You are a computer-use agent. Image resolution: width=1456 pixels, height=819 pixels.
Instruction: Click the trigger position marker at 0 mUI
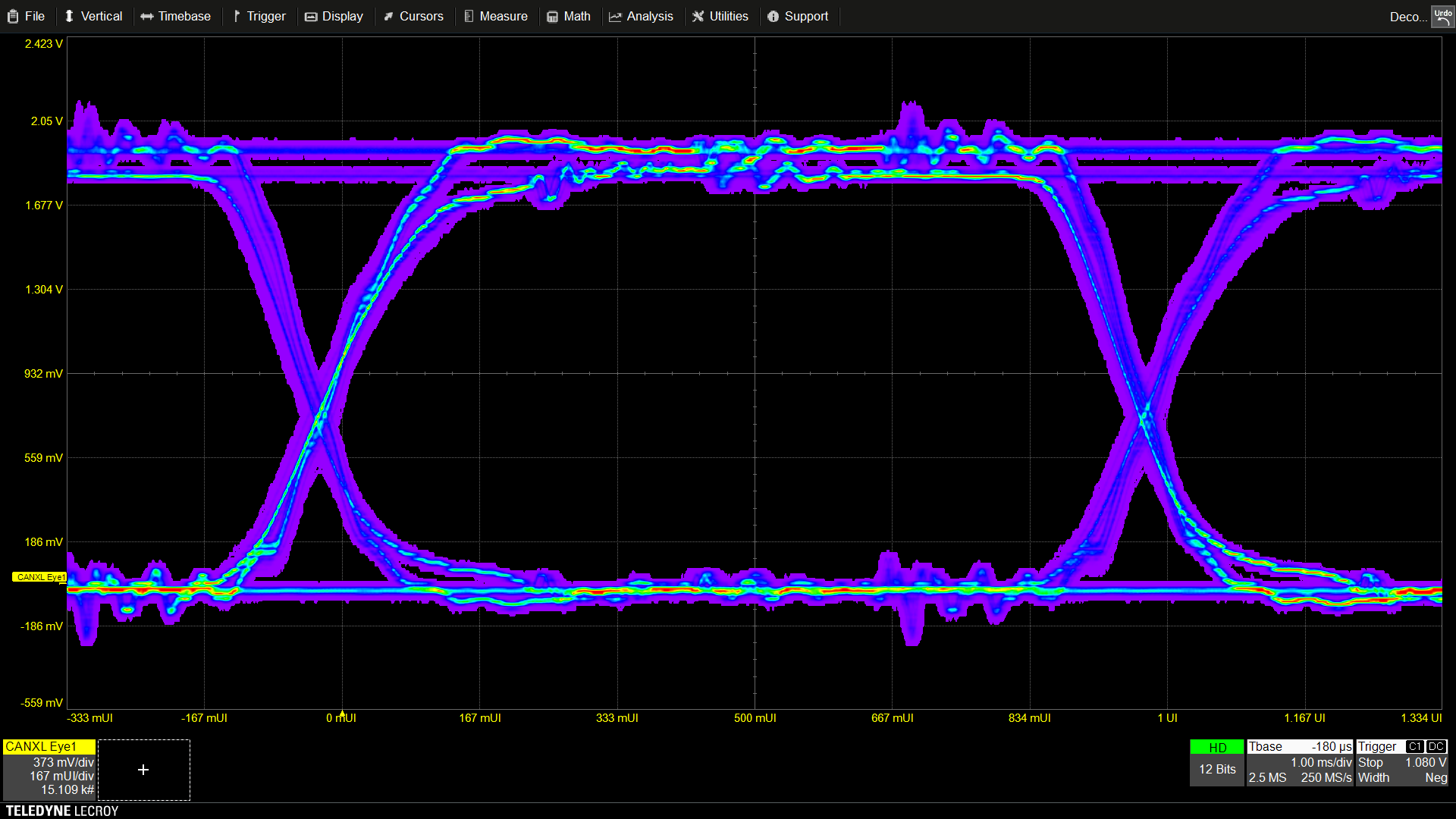coord(342,714)
